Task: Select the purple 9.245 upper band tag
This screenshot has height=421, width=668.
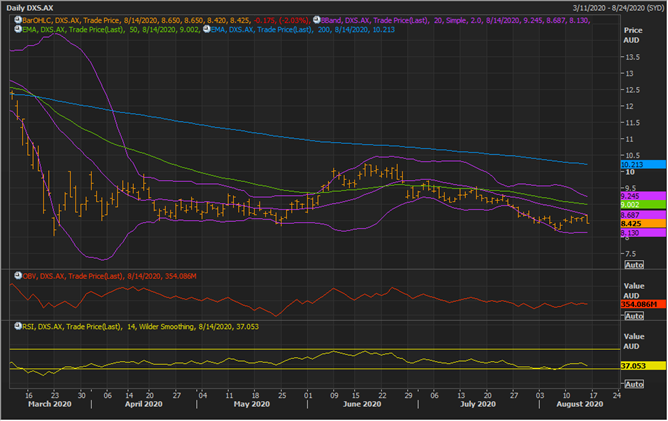Action: (643, 196)
